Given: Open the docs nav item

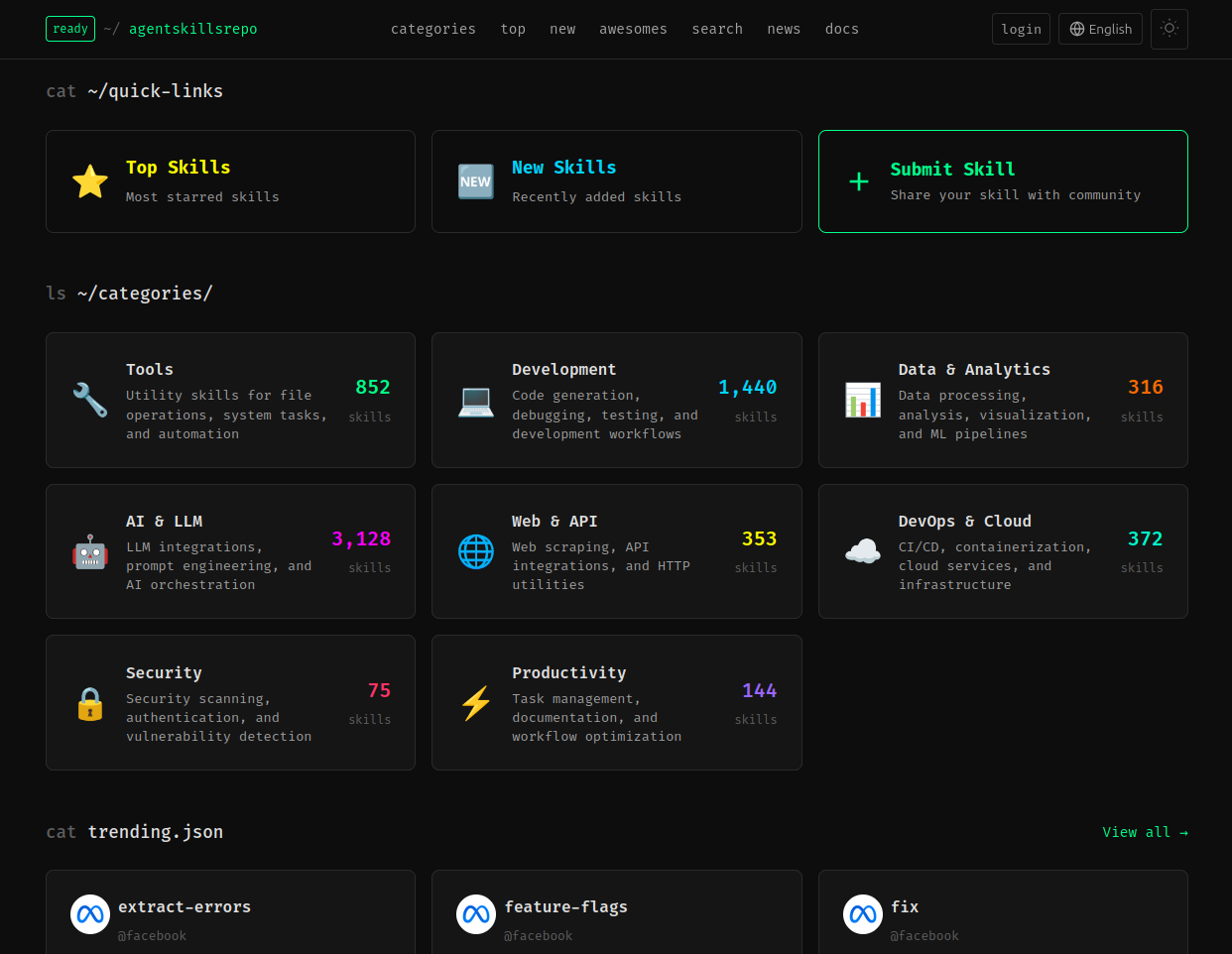Looking at the screenshot, I should pyautogui.click(x=842, y=29).
